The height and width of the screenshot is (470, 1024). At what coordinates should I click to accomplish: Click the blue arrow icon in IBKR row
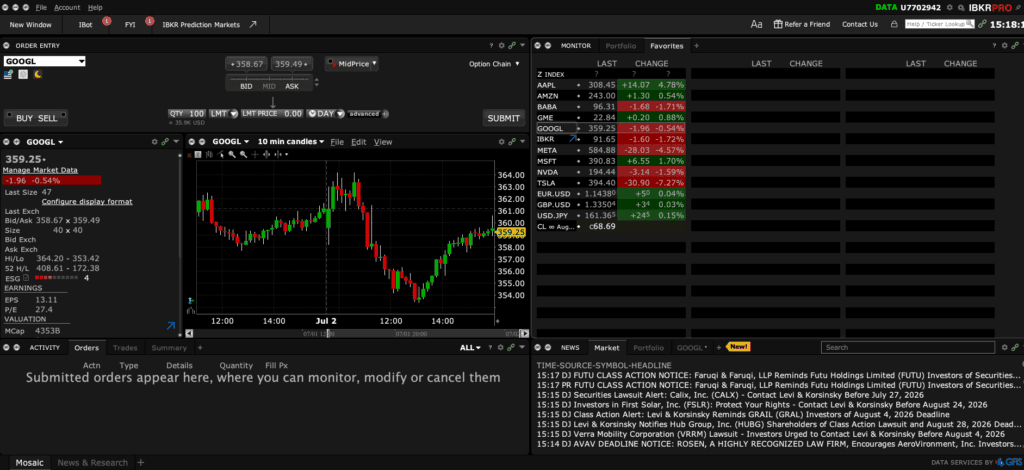pyautogui.click(x=573, y=139)
